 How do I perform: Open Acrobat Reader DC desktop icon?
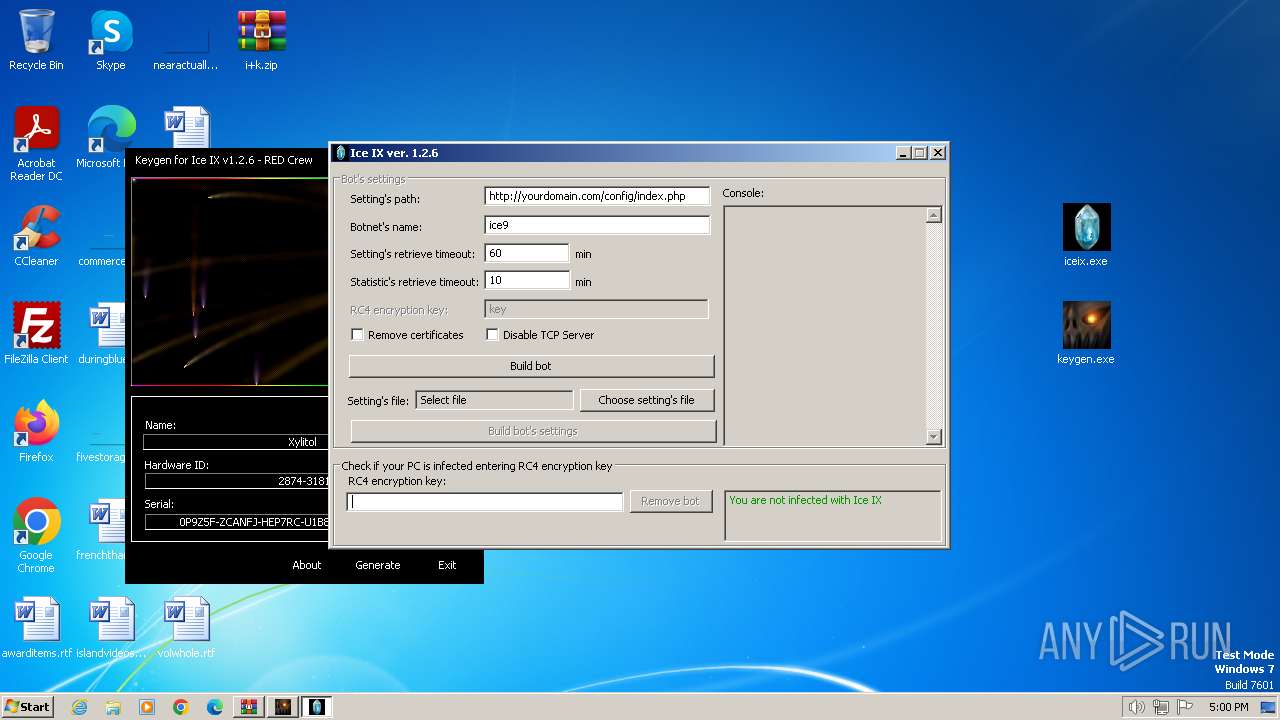36,144
